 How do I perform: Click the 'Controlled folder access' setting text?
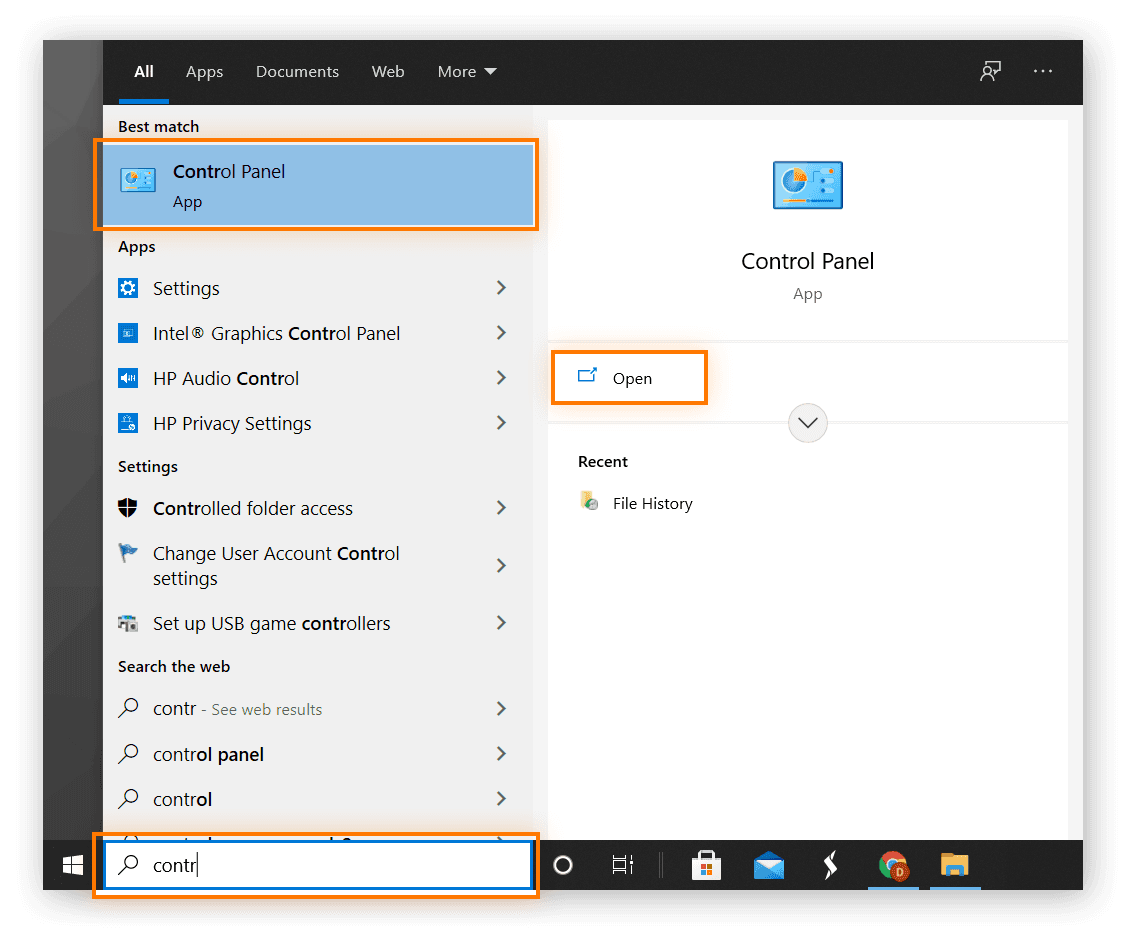(x=253, y=509)
